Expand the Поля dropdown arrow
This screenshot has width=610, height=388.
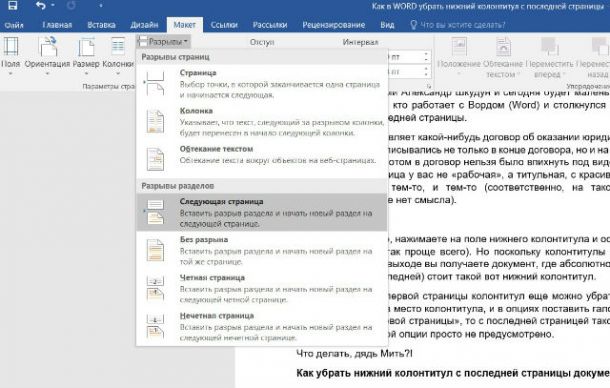click(x=11, y=73)
